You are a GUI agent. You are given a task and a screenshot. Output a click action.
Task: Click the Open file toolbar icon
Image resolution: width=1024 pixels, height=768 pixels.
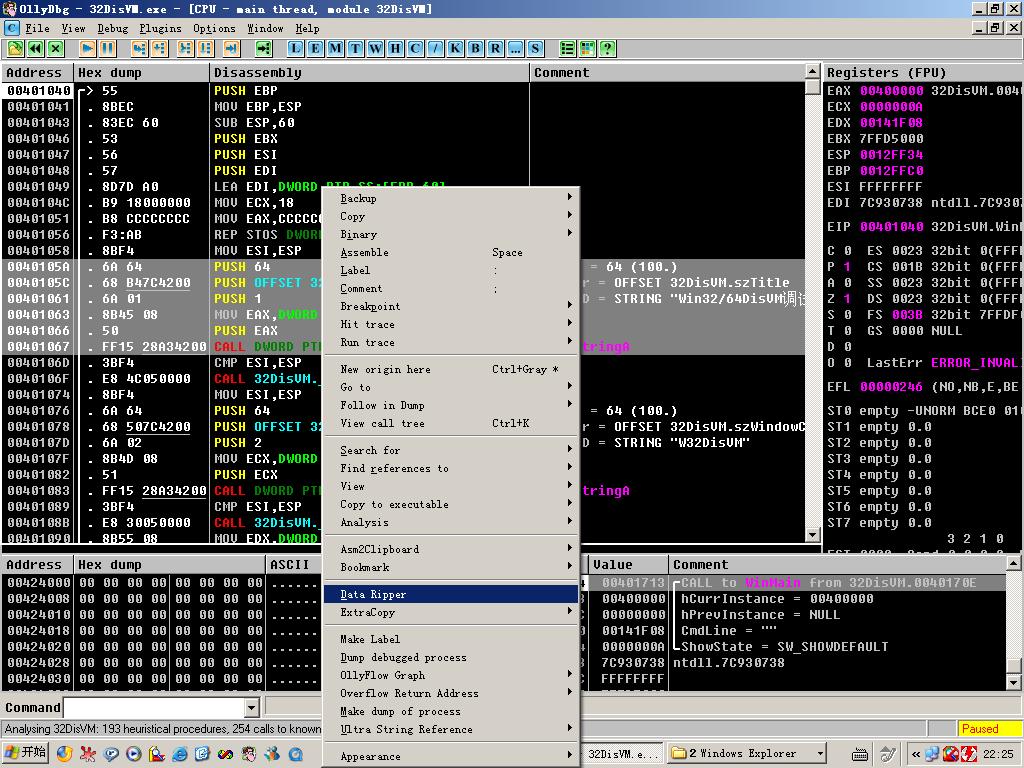15,48
